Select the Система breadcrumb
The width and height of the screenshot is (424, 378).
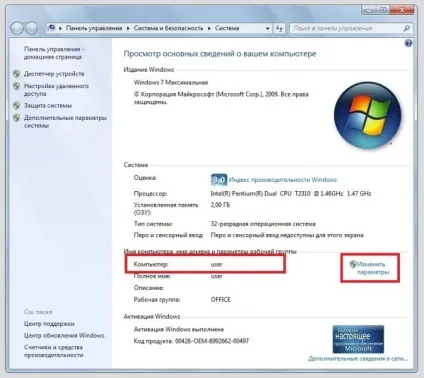227,28
